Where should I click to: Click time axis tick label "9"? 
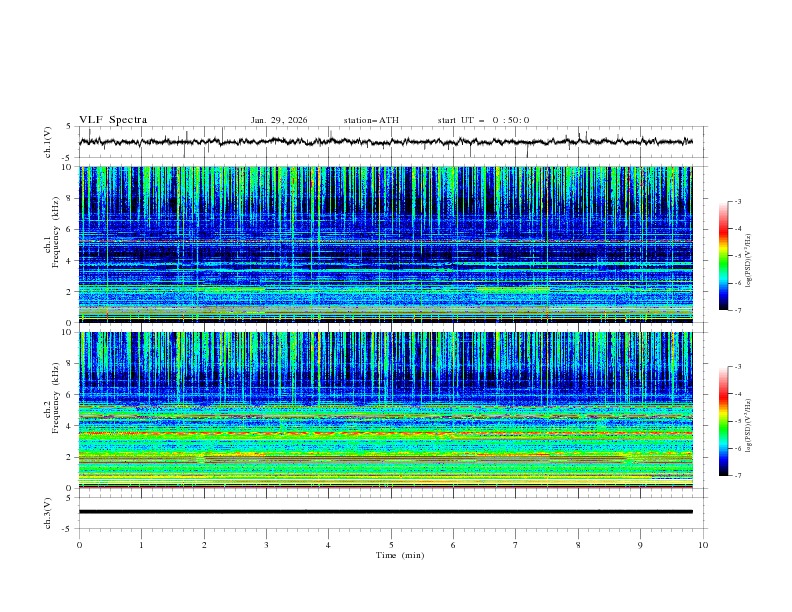[x=640, y=545]
